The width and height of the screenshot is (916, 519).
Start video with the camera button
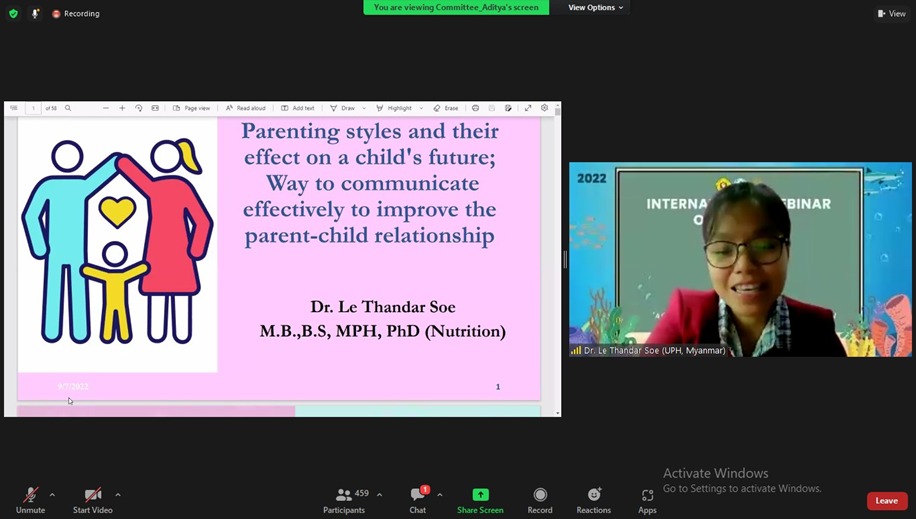coord(92,496)
